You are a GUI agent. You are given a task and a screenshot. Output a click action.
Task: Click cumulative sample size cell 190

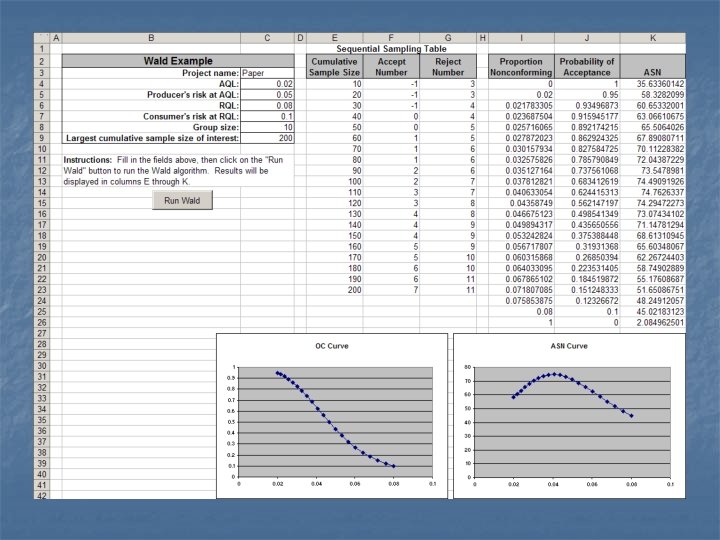coord(334,279)
